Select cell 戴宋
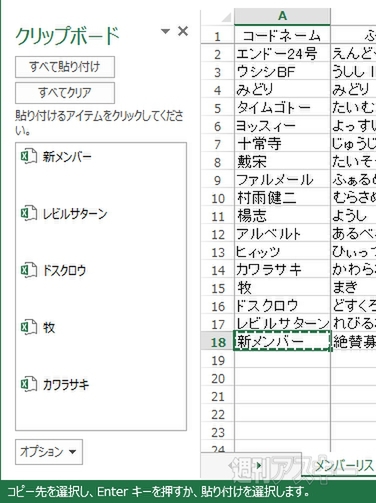Screen dimensions: 376x503 (x=282, y=162)
